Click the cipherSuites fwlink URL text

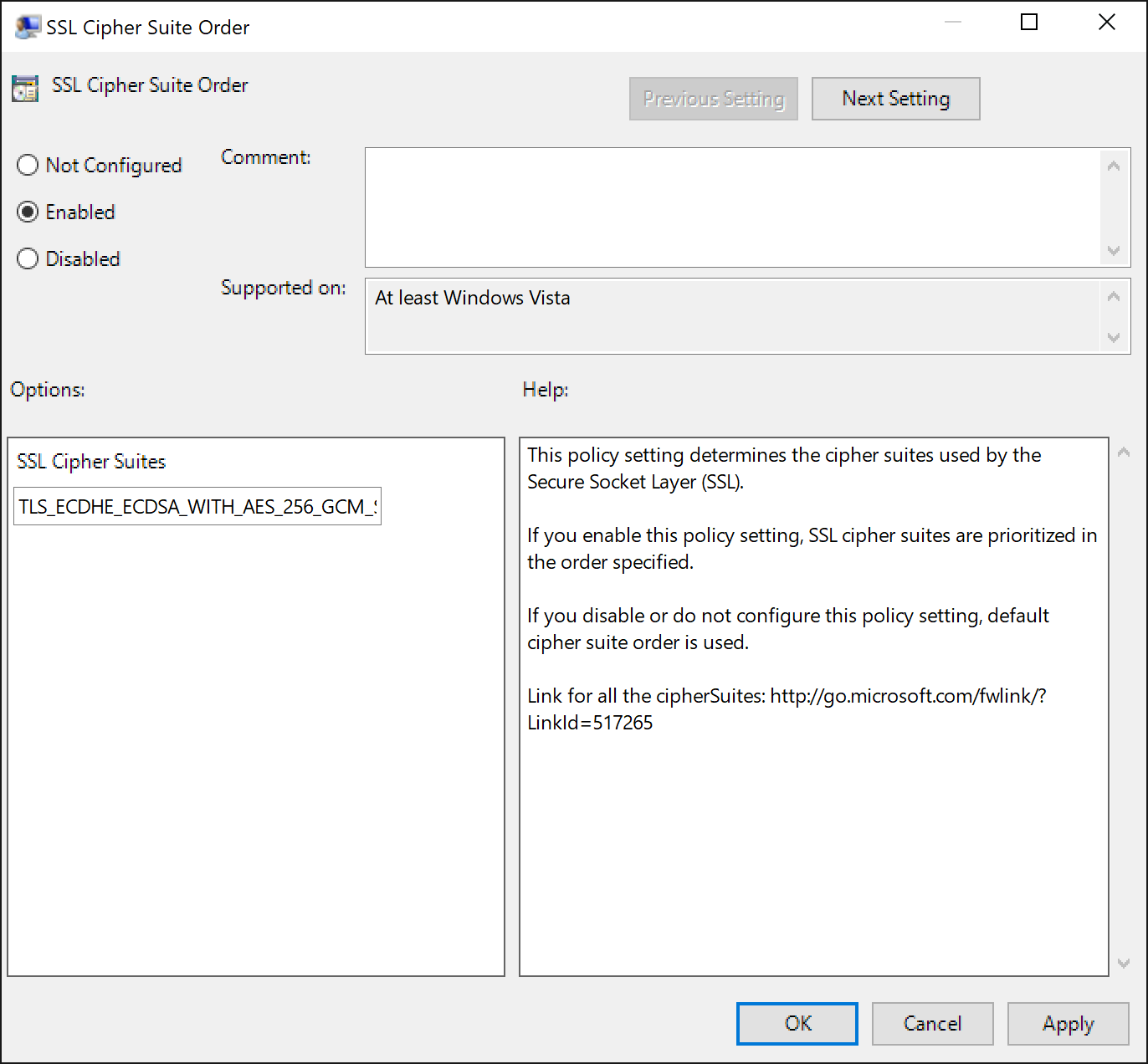908,695
